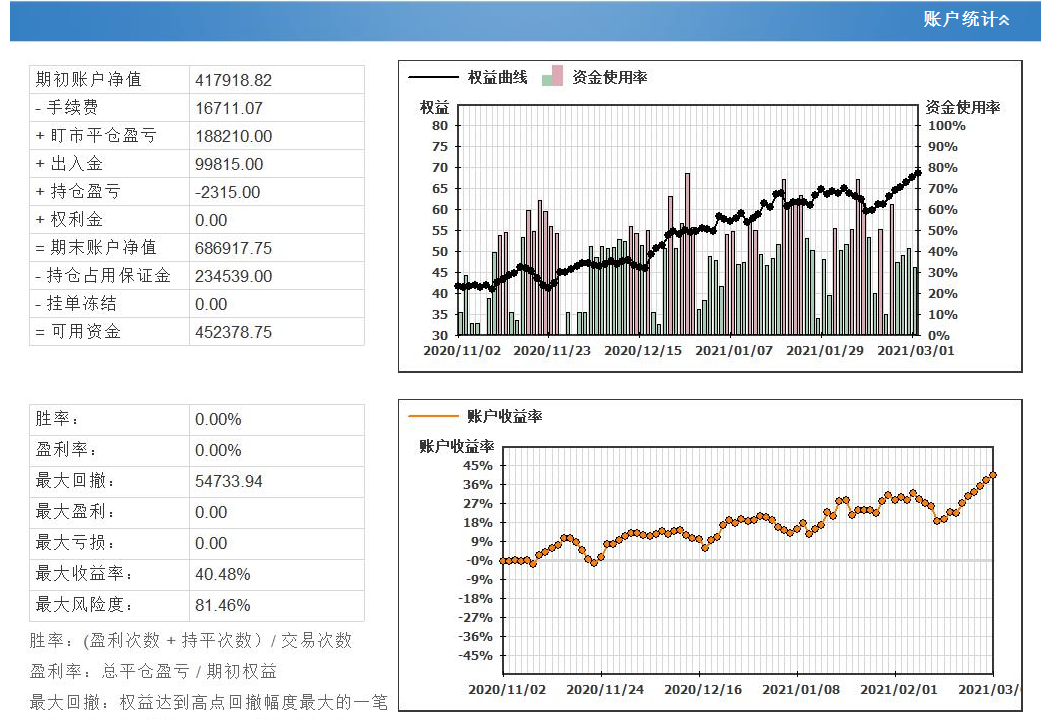The height and width of the screenshot is (719, 1044).
Task: Click the 挂单冻结 row label
Action: click(x=76, y=304)
